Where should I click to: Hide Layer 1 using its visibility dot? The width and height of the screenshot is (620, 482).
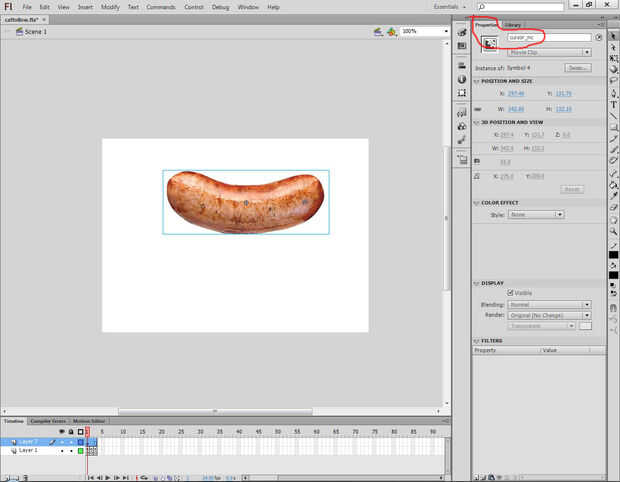(x=62, y=450)
